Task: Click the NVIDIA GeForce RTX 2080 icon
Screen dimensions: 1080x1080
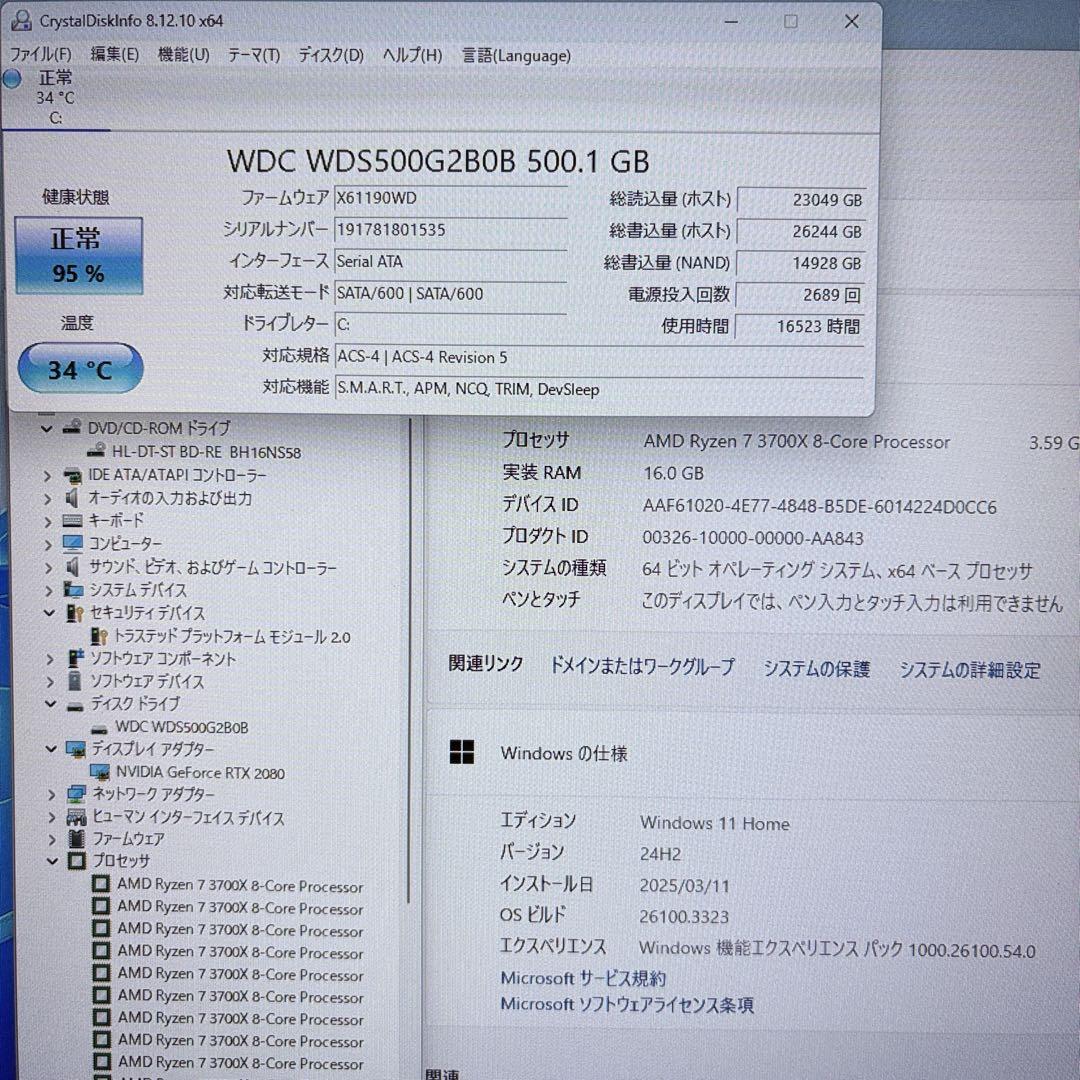Action: pyautogui.click(x=101, y=772)
